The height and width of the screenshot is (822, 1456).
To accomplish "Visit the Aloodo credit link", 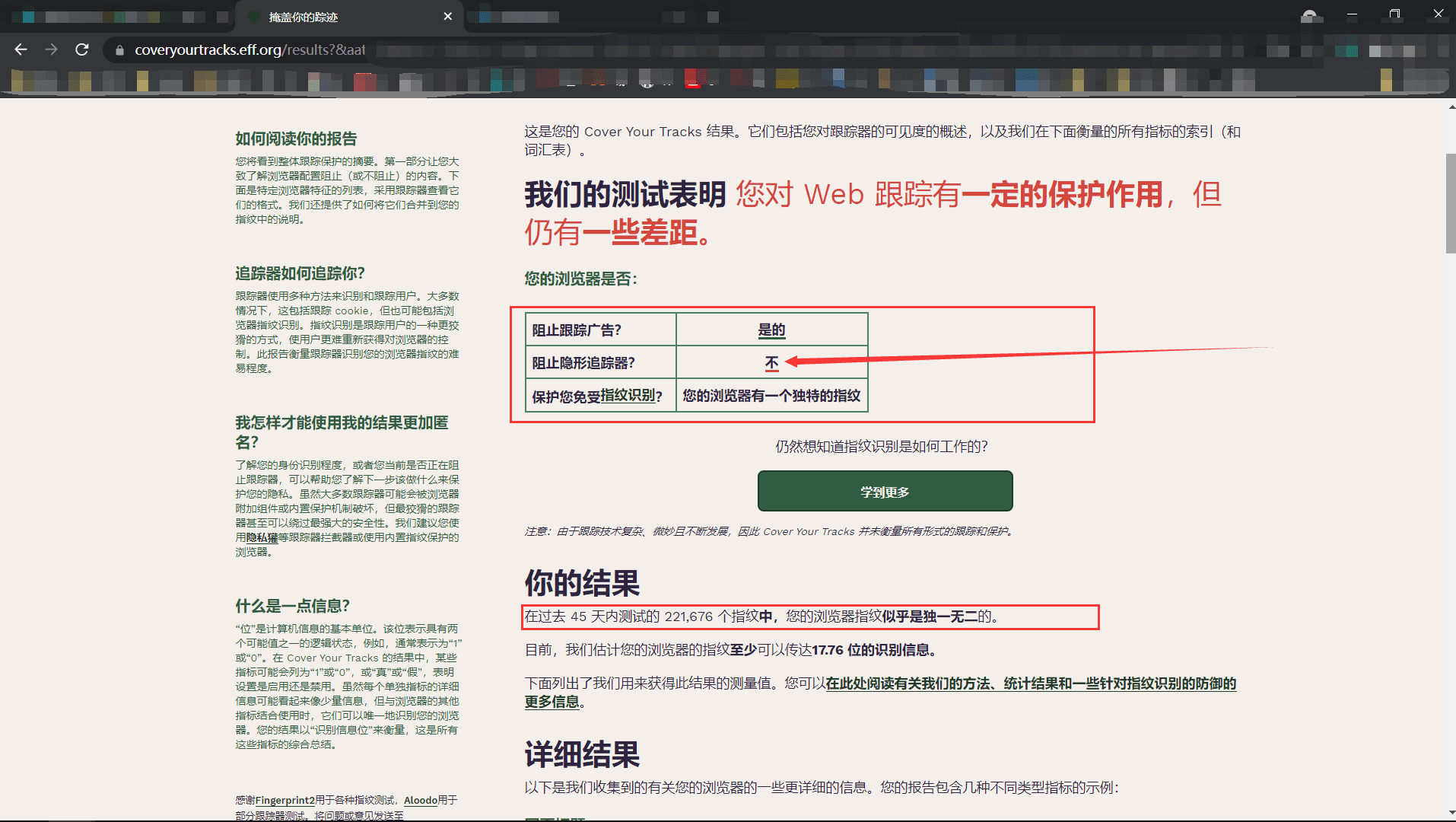I will tap(420, 800).
